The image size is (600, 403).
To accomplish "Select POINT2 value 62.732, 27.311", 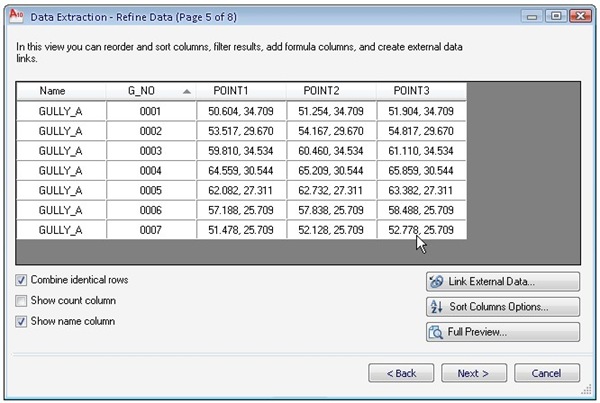I will (331, 191).
